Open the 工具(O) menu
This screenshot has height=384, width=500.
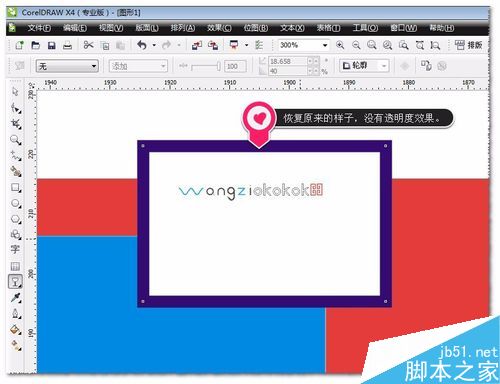[x=365, y=28]
